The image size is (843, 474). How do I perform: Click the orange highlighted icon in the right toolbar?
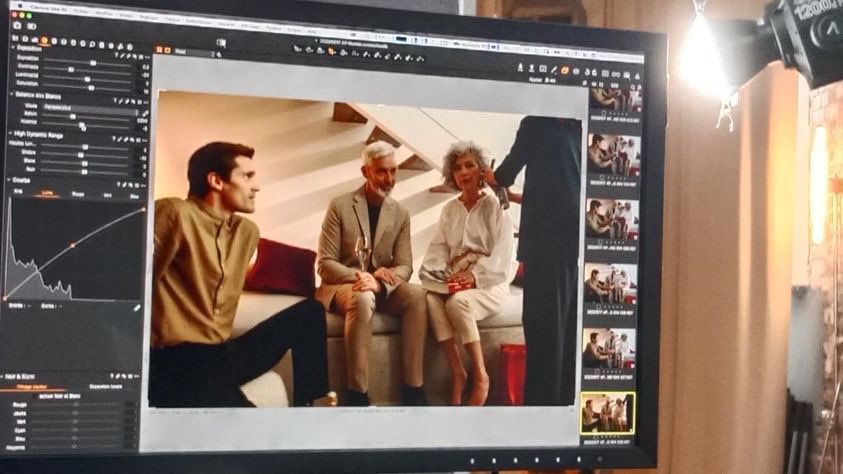565,70
